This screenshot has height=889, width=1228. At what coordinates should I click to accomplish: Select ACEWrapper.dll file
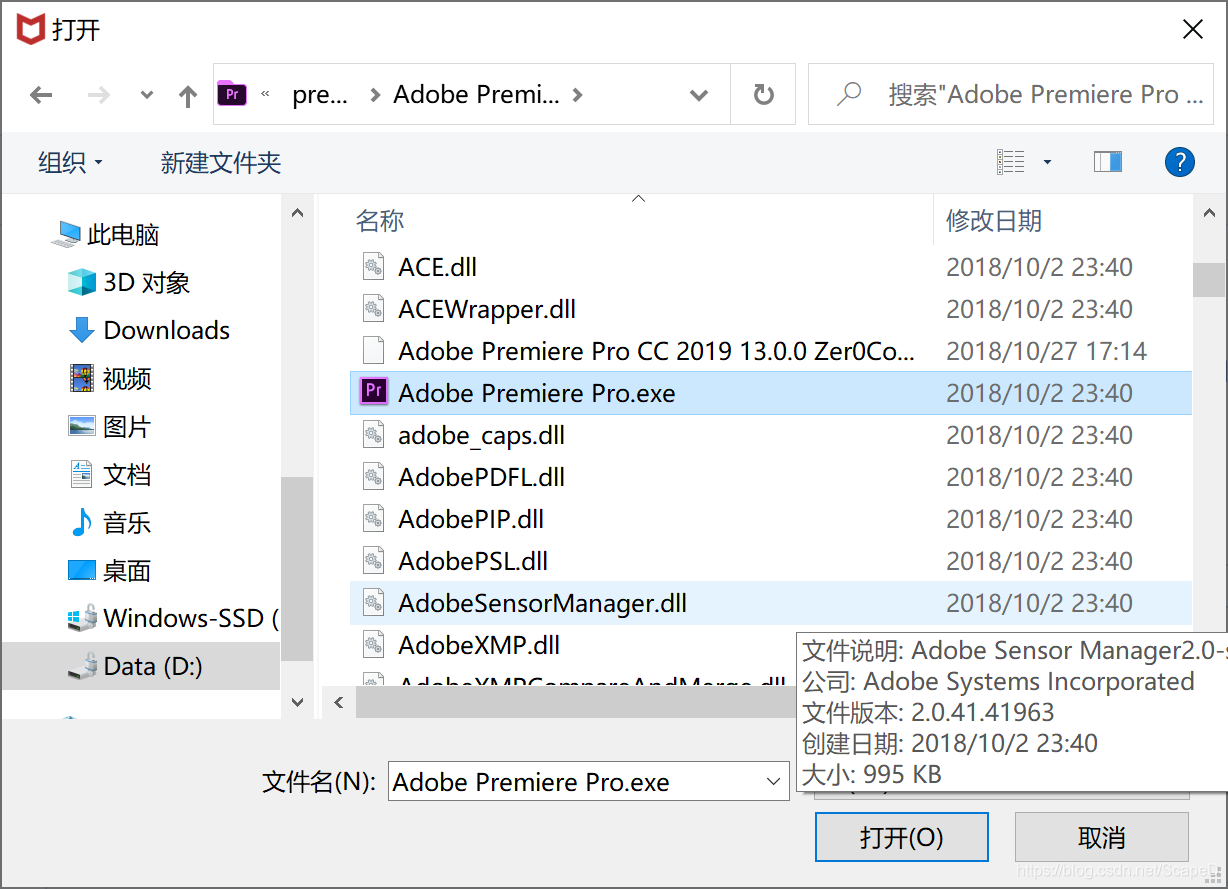(487, 309)
